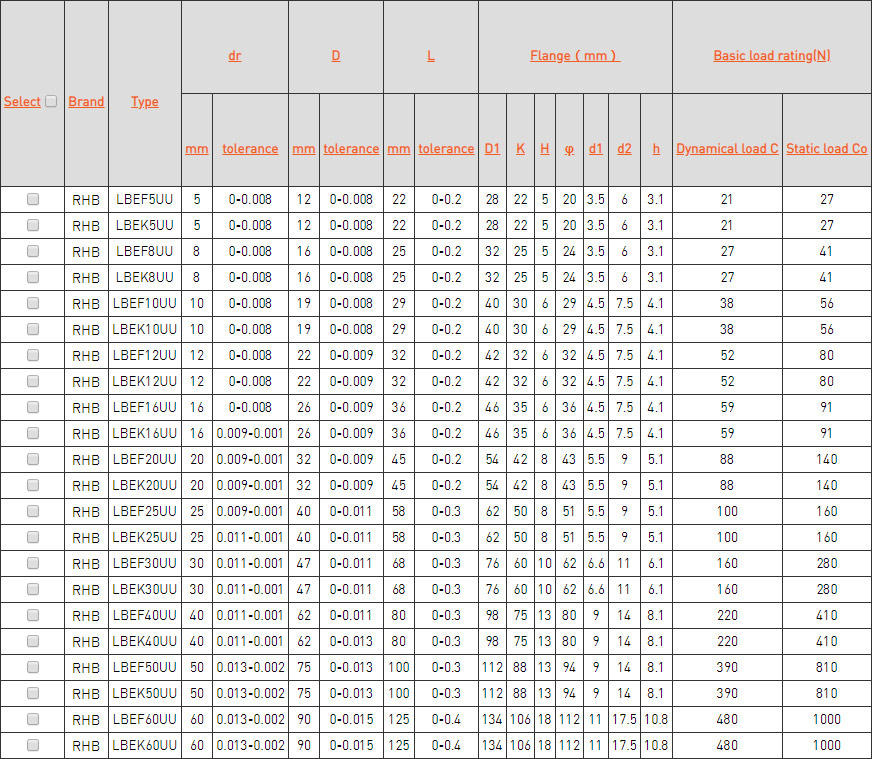Sort by Dynamical load C column

[727, 149]
